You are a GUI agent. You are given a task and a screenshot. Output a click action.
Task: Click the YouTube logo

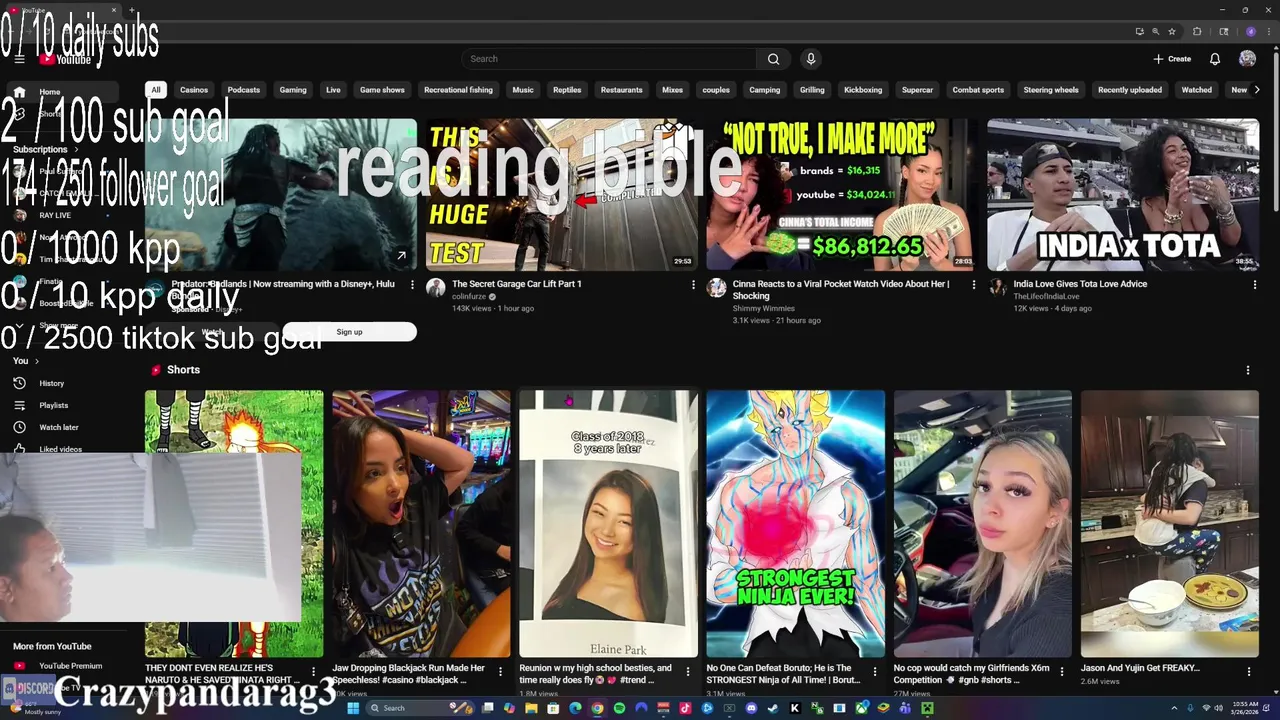pyautogui.click(x=66, y=59)
